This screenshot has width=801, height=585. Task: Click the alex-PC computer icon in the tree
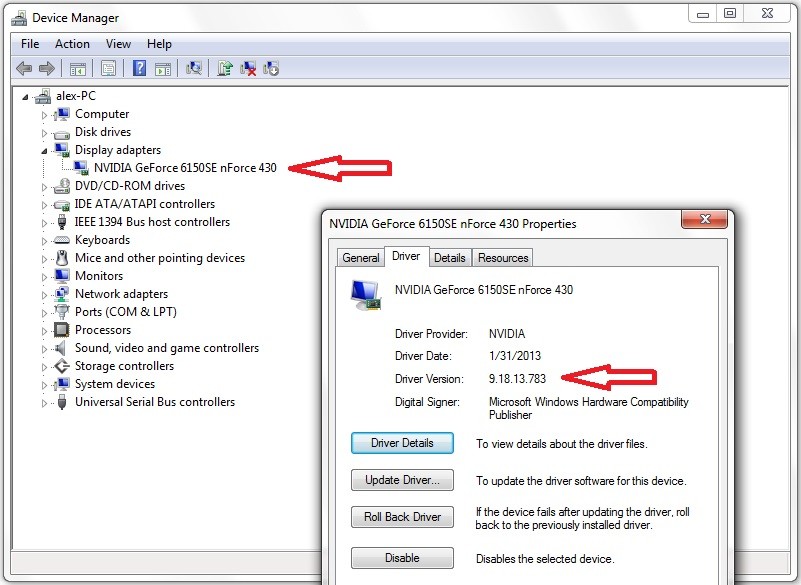pos(43,96)
